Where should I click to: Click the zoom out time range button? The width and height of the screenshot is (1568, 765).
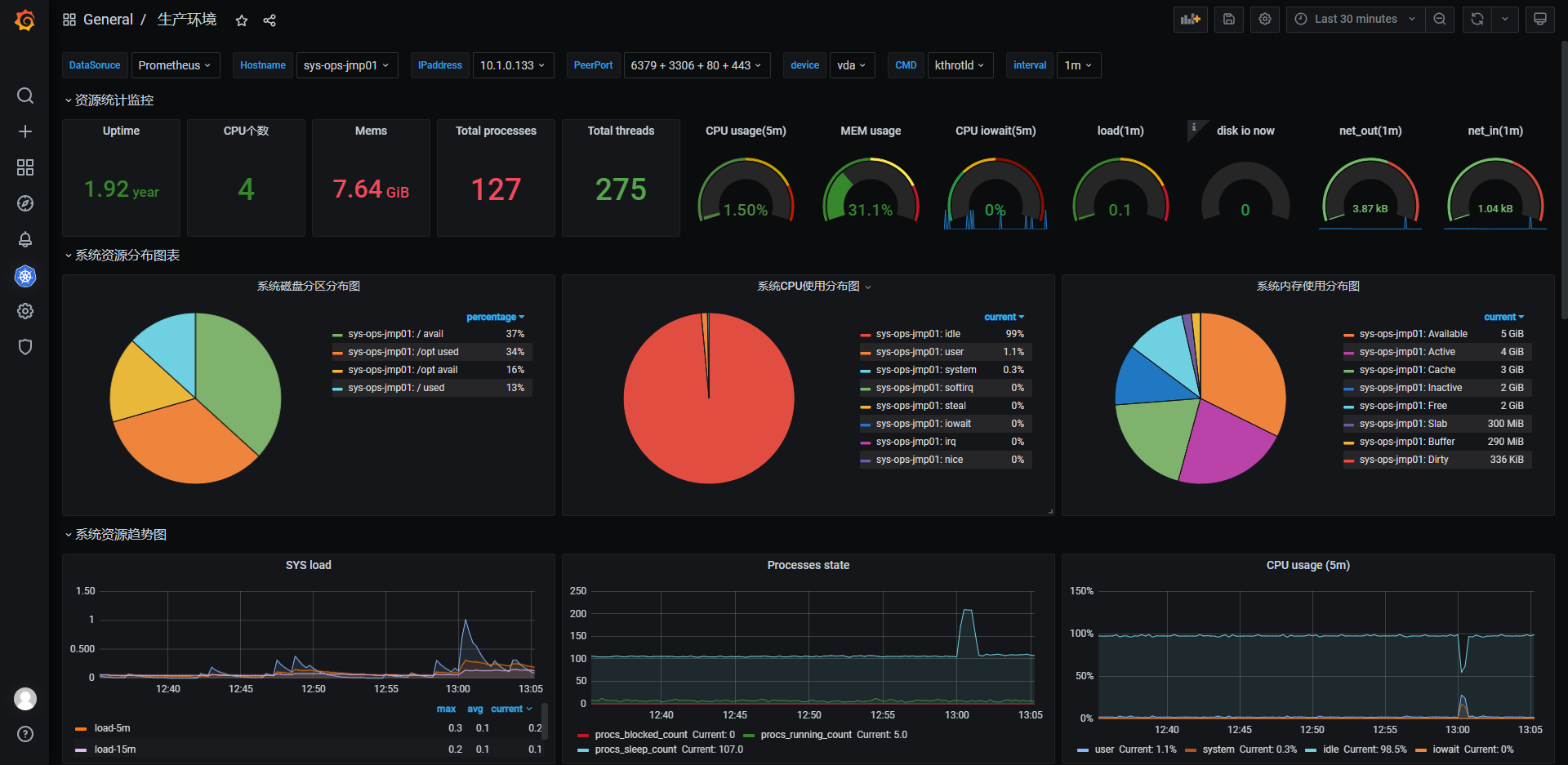(x=1440, y=20)
